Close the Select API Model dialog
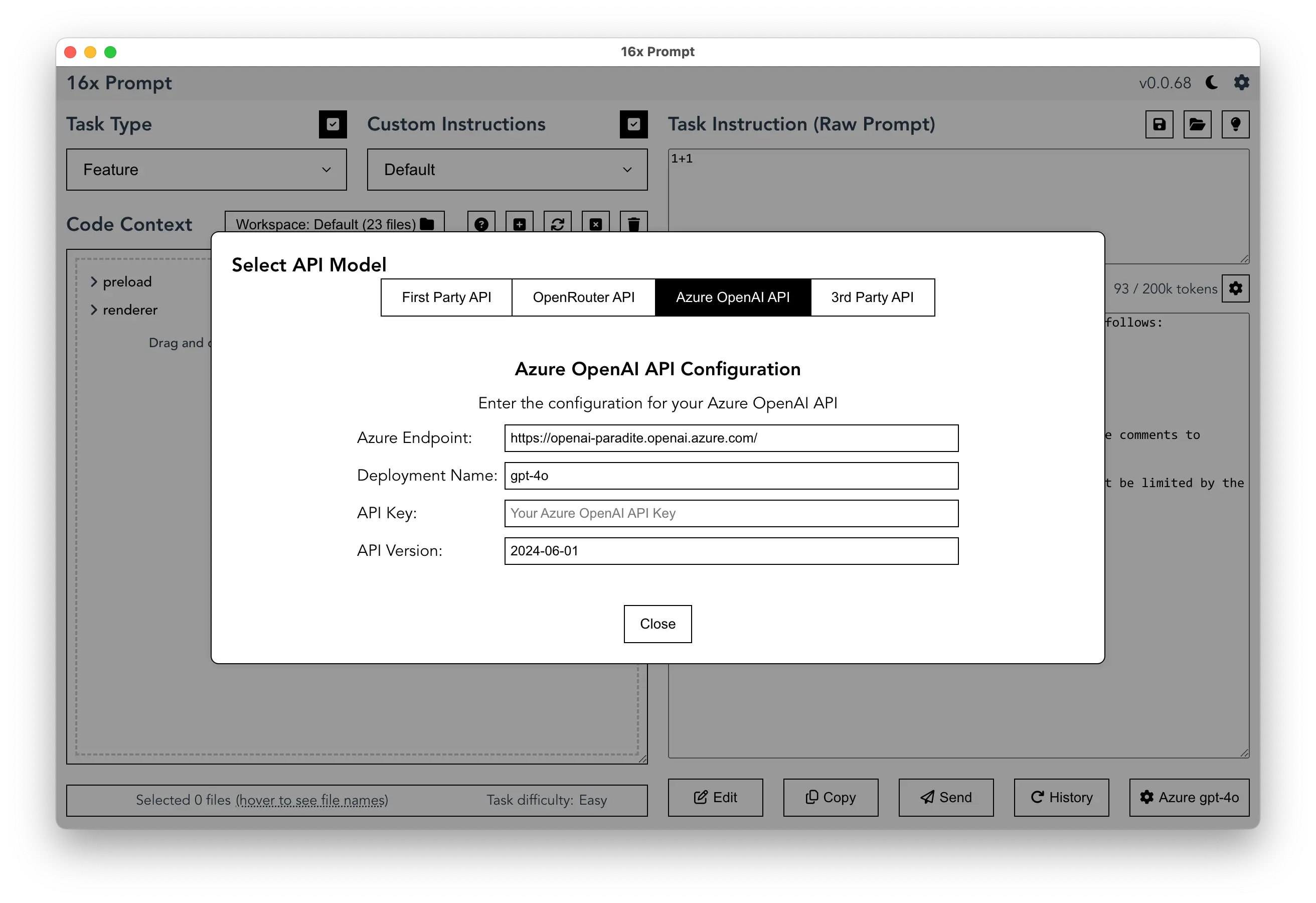Screen dimensions: 1316x903 pyautogui.click(x=657, y=624)
